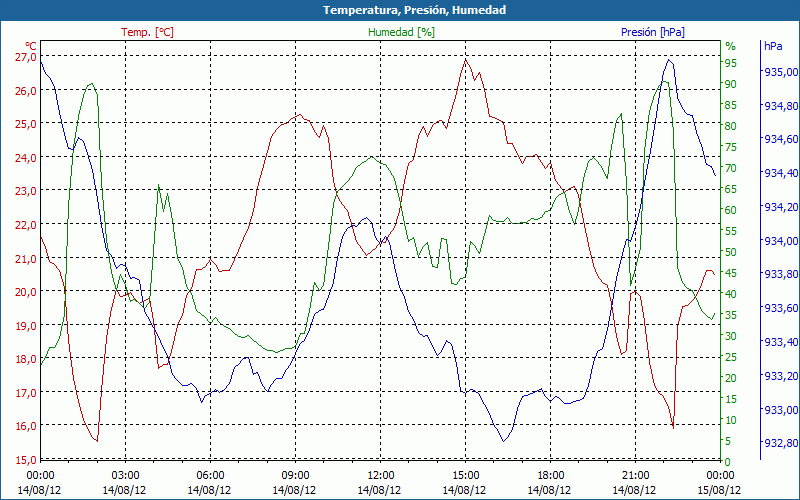The height and width of the screenshot is (500, 800).
Task: Click the '934,20' pressure axis value
Action: click(780, 207)
